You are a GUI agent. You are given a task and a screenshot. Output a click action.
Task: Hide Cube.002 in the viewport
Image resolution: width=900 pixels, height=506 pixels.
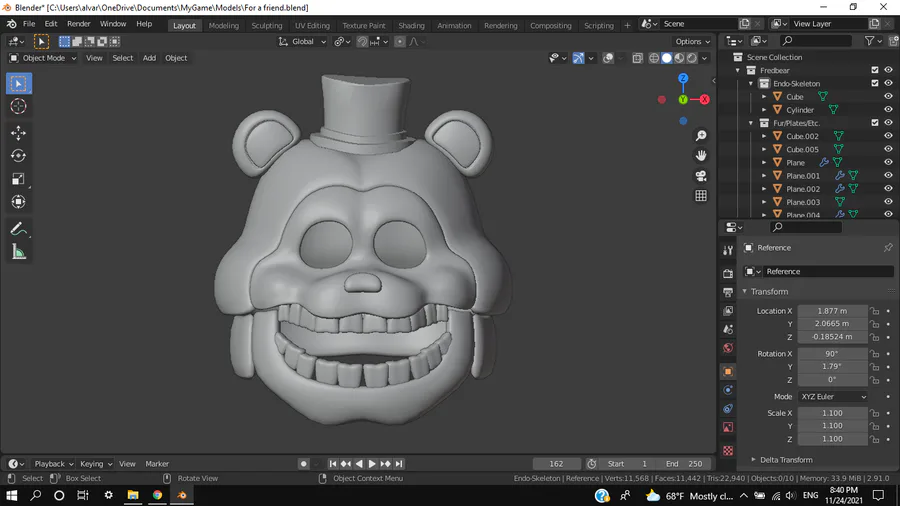point(888,136)
